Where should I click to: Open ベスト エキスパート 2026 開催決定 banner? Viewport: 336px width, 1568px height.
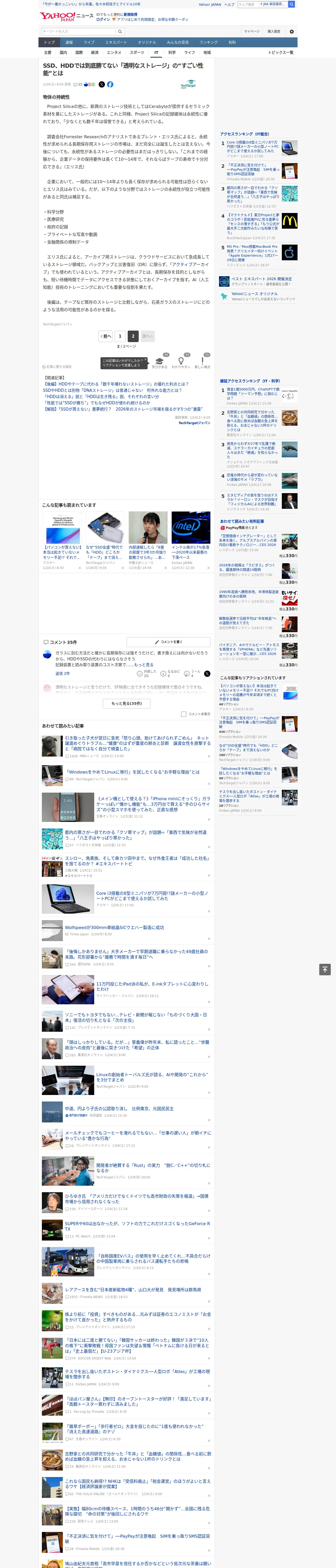click(x=258, y=281)
